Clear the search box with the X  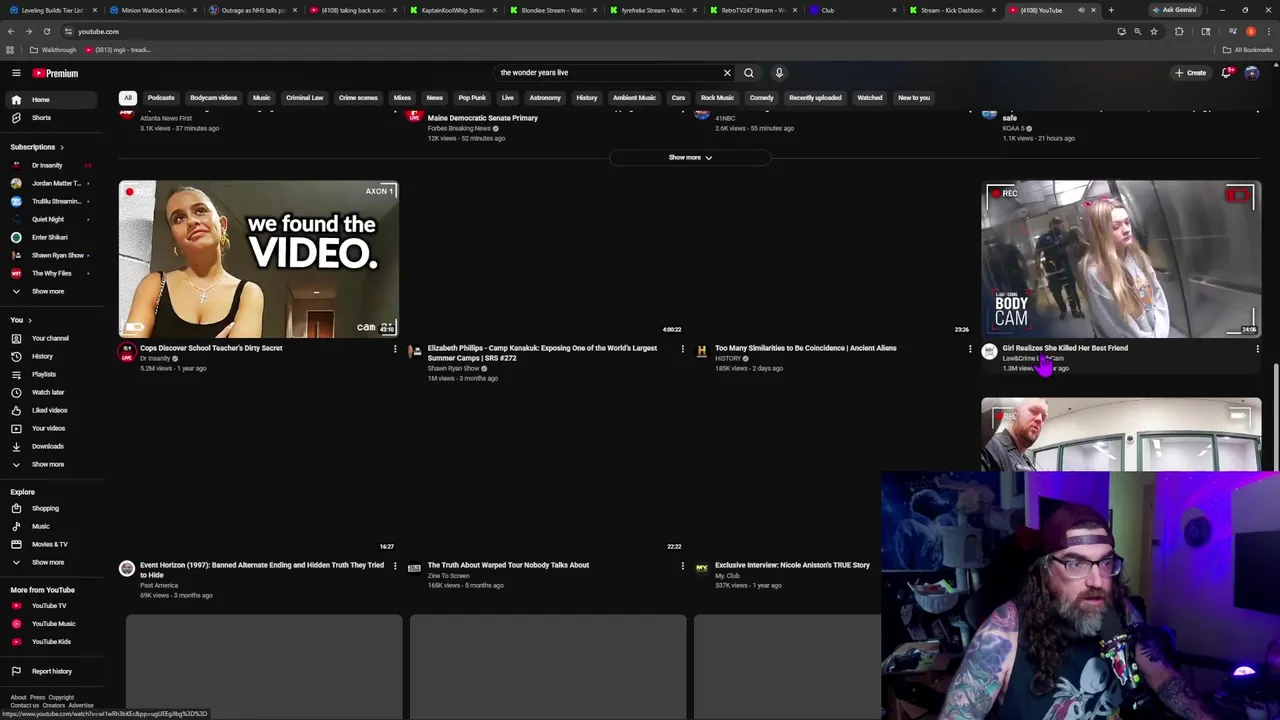click(727, 73)
